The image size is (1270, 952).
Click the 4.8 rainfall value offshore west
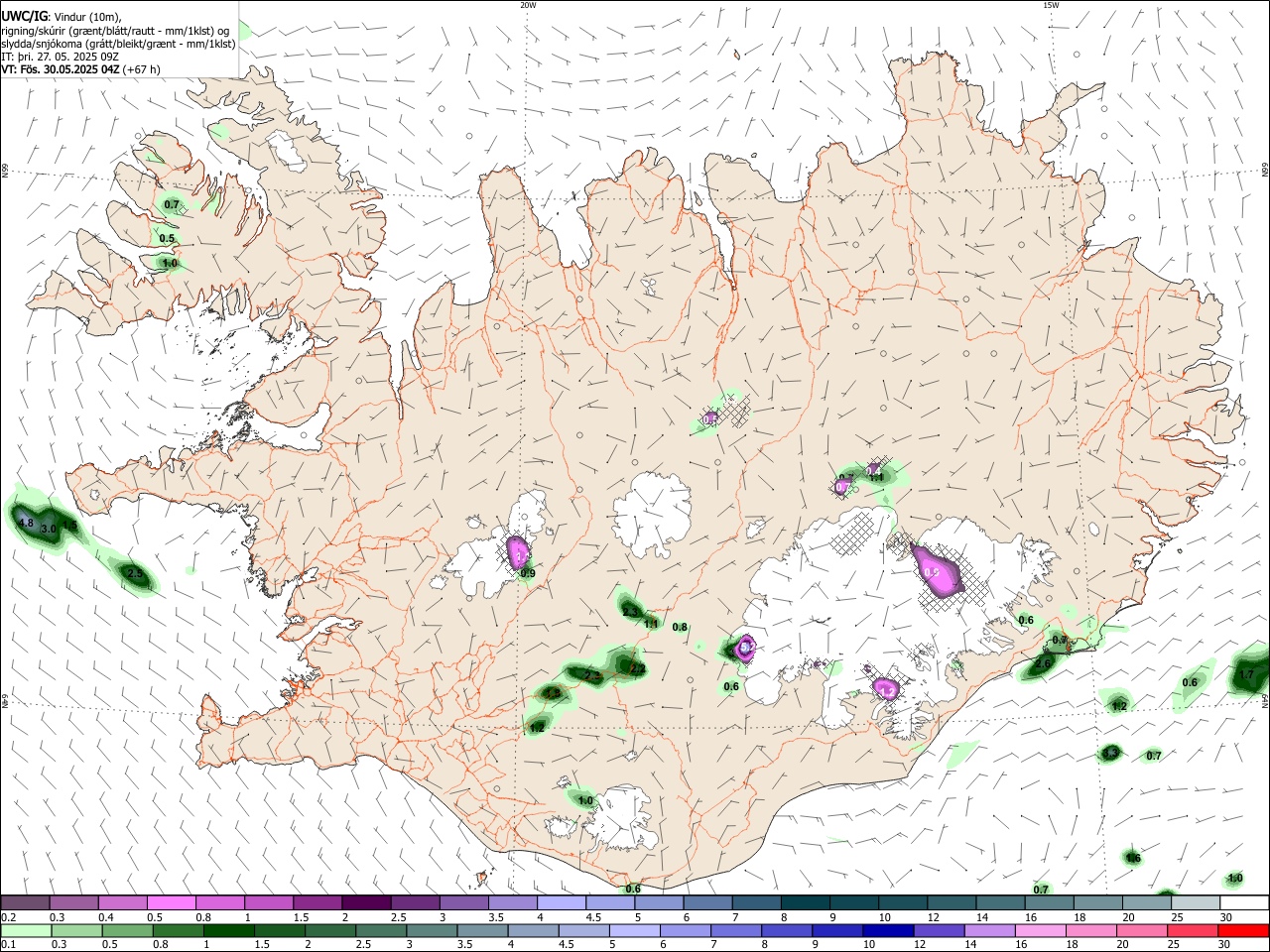(x=26, y=524)
